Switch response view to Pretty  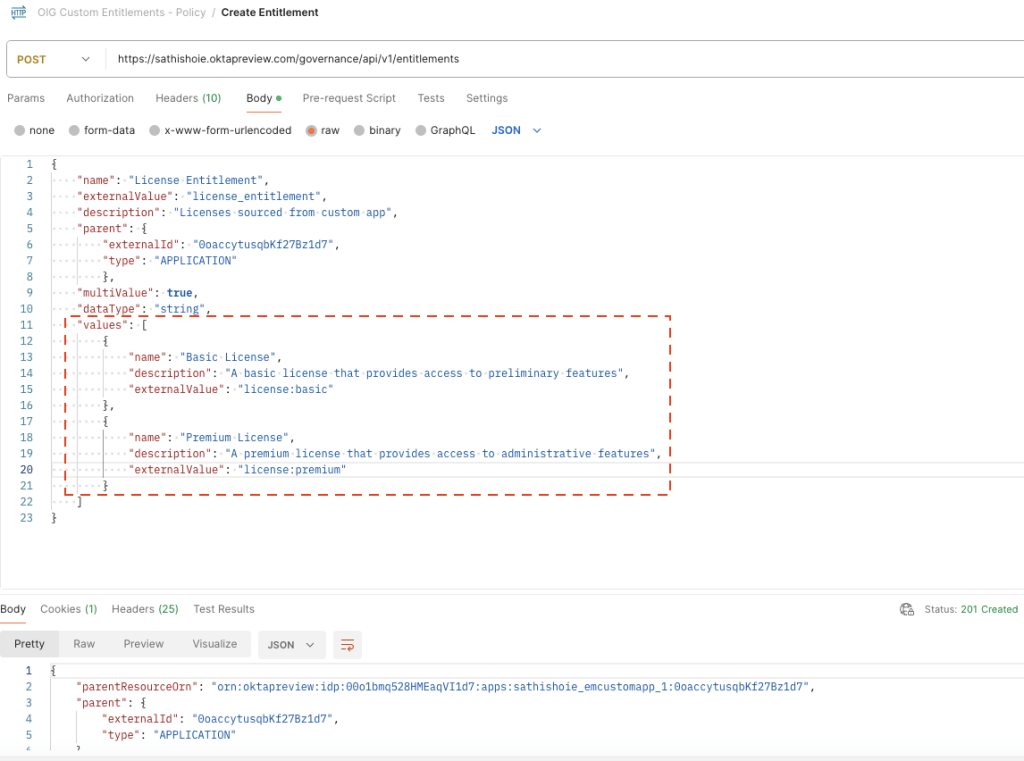pyautogui.click(x=29, y=644)
